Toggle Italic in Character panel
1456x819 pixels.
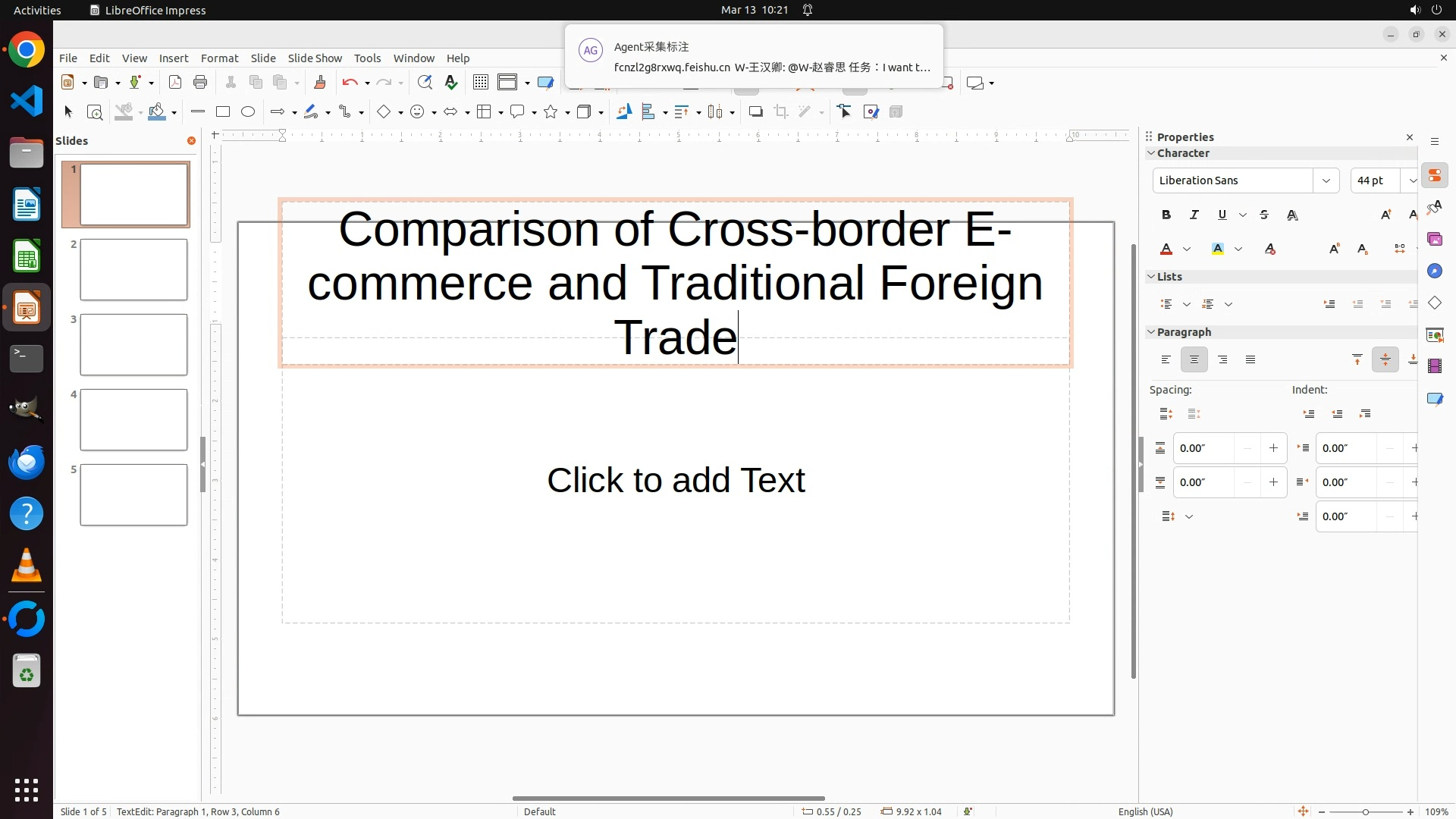pos(1194,215)
